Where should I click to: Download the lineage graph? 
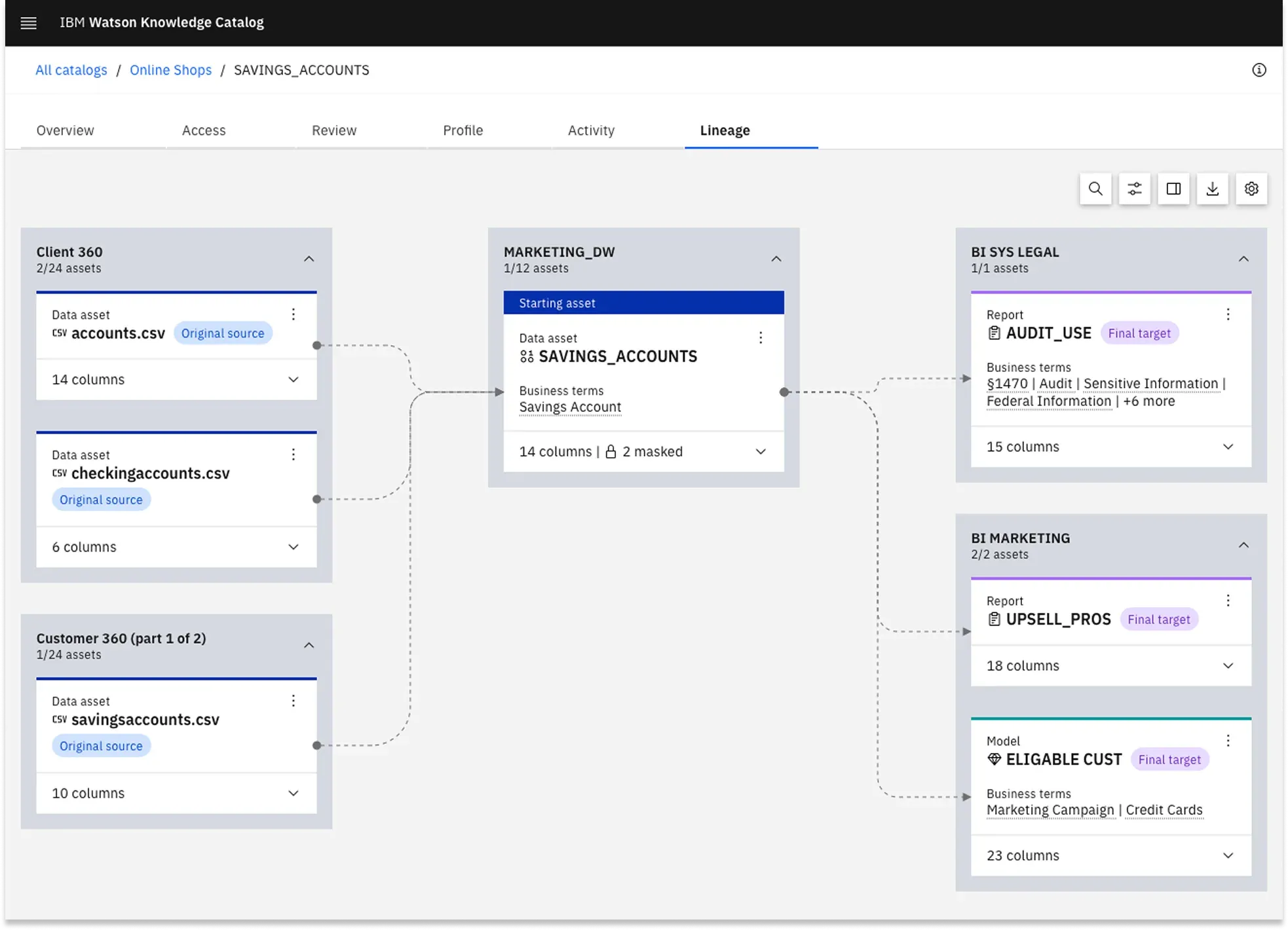(1212, 189)
